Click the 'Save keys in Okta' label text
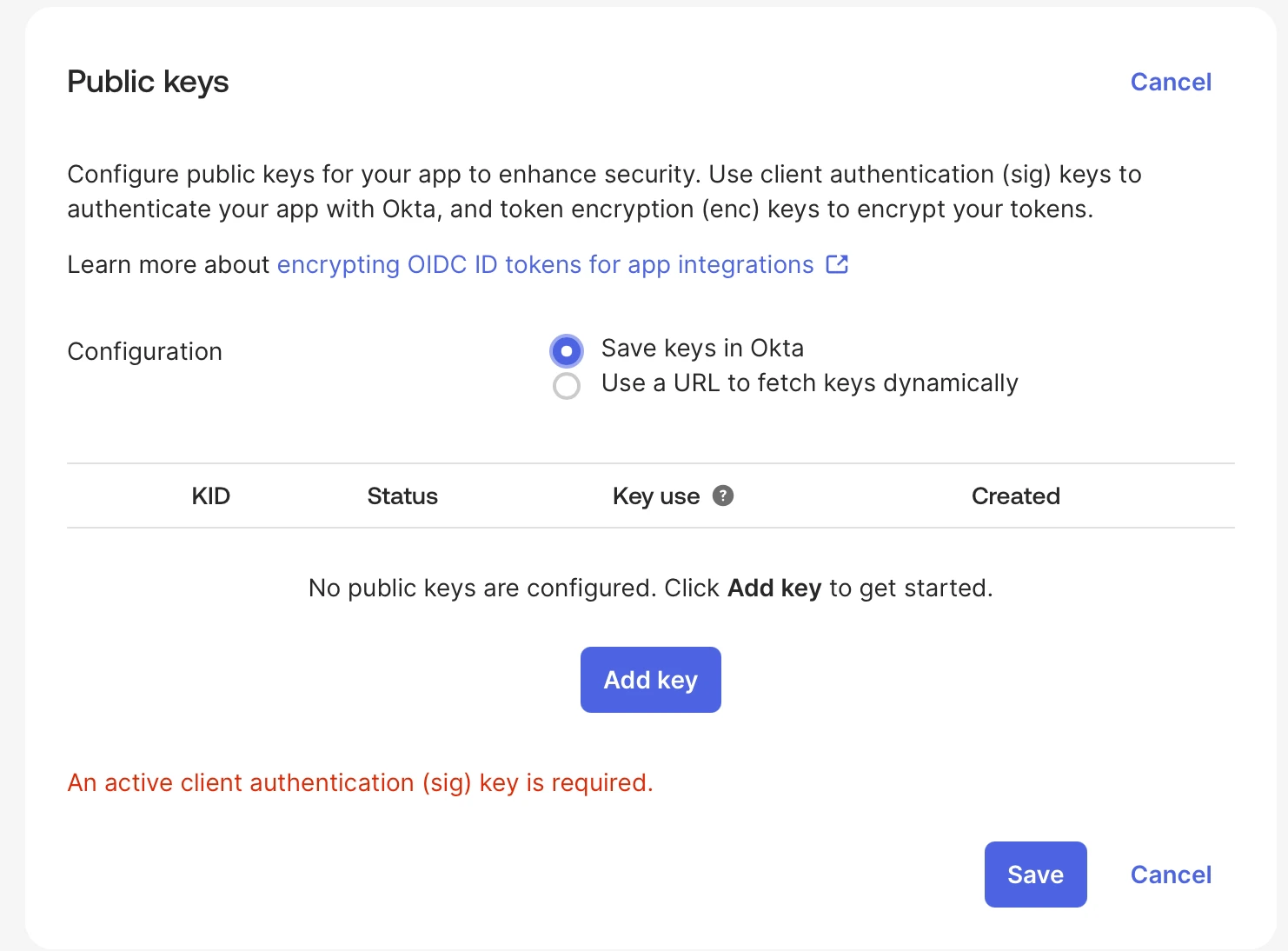The image size is (1288, 951). click(702, 349)
